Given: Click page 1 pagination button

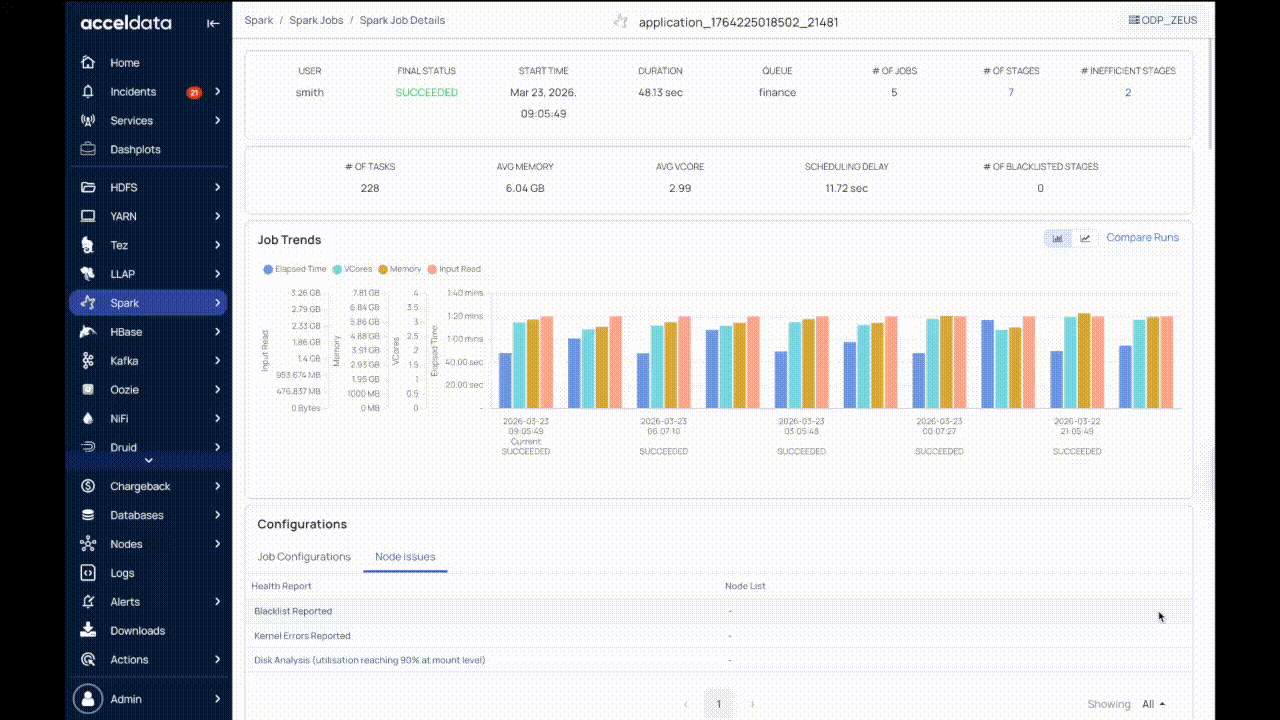Looking at the screenshot, I should coord(718,704).
